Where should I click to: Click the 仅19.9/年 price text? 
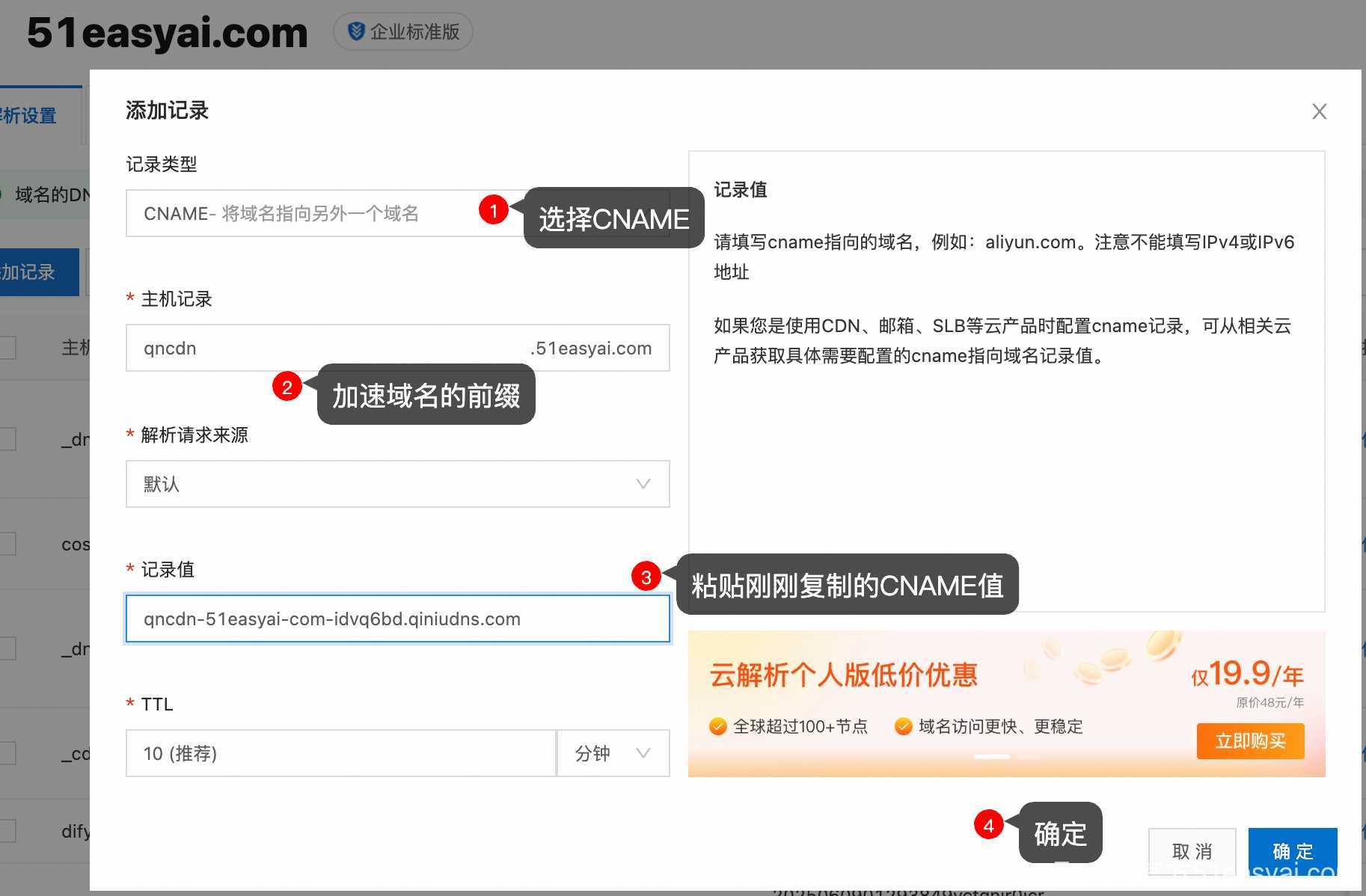pos(1247,674)
